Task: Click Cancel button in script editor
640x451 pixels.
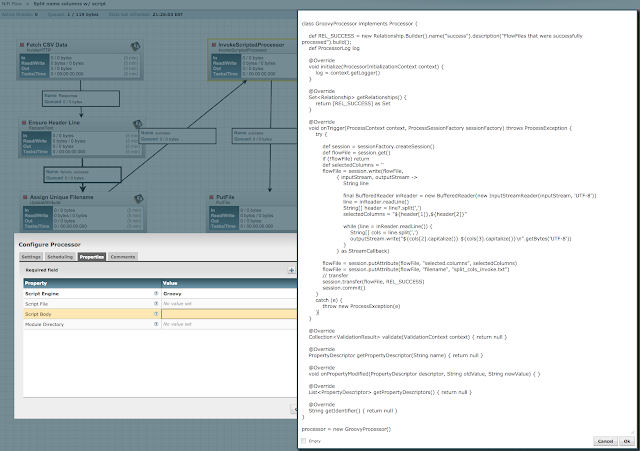Action: tap(605, 441)
